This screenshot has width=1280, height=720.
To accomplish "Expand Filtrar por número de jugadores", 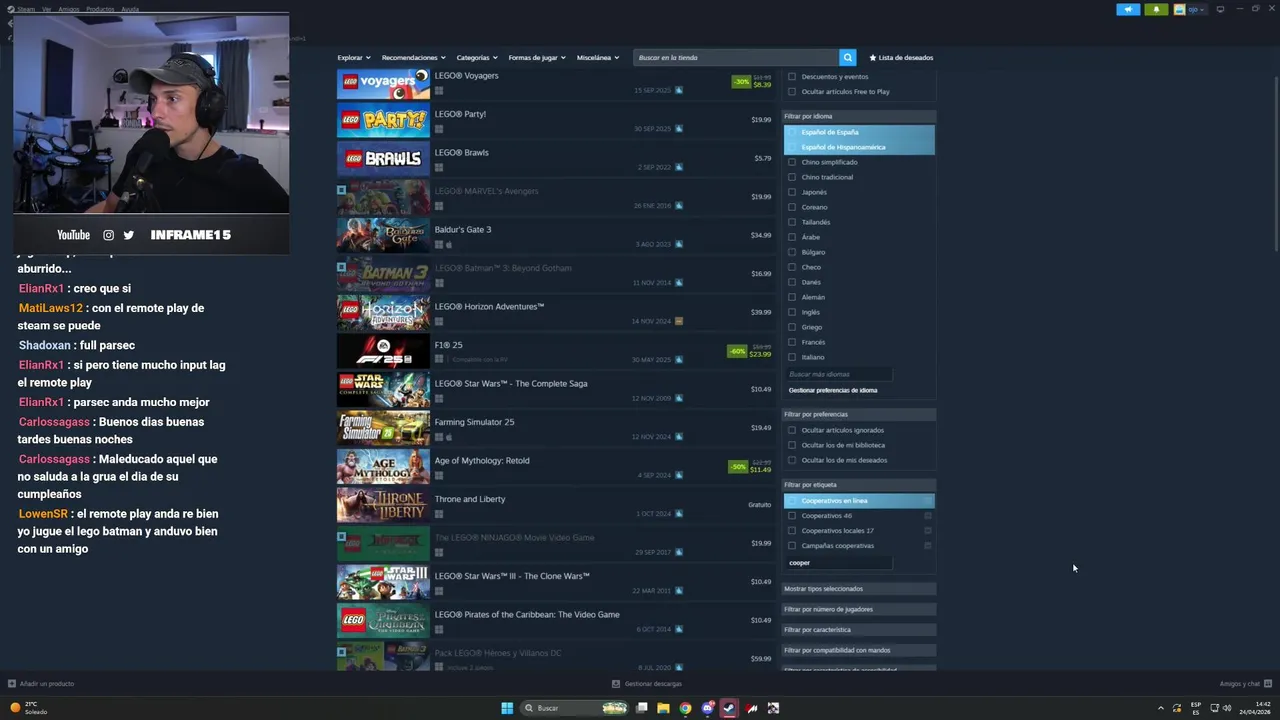I will [859, 609].
